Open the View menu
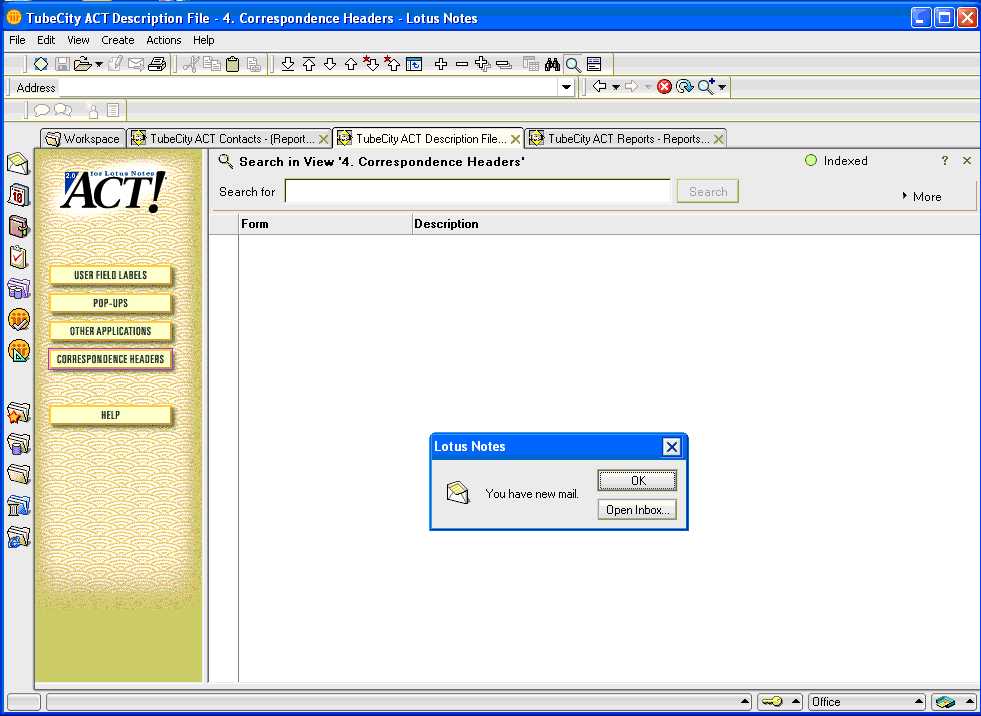This screenshot has width=981, height=716. coord(78,40)
